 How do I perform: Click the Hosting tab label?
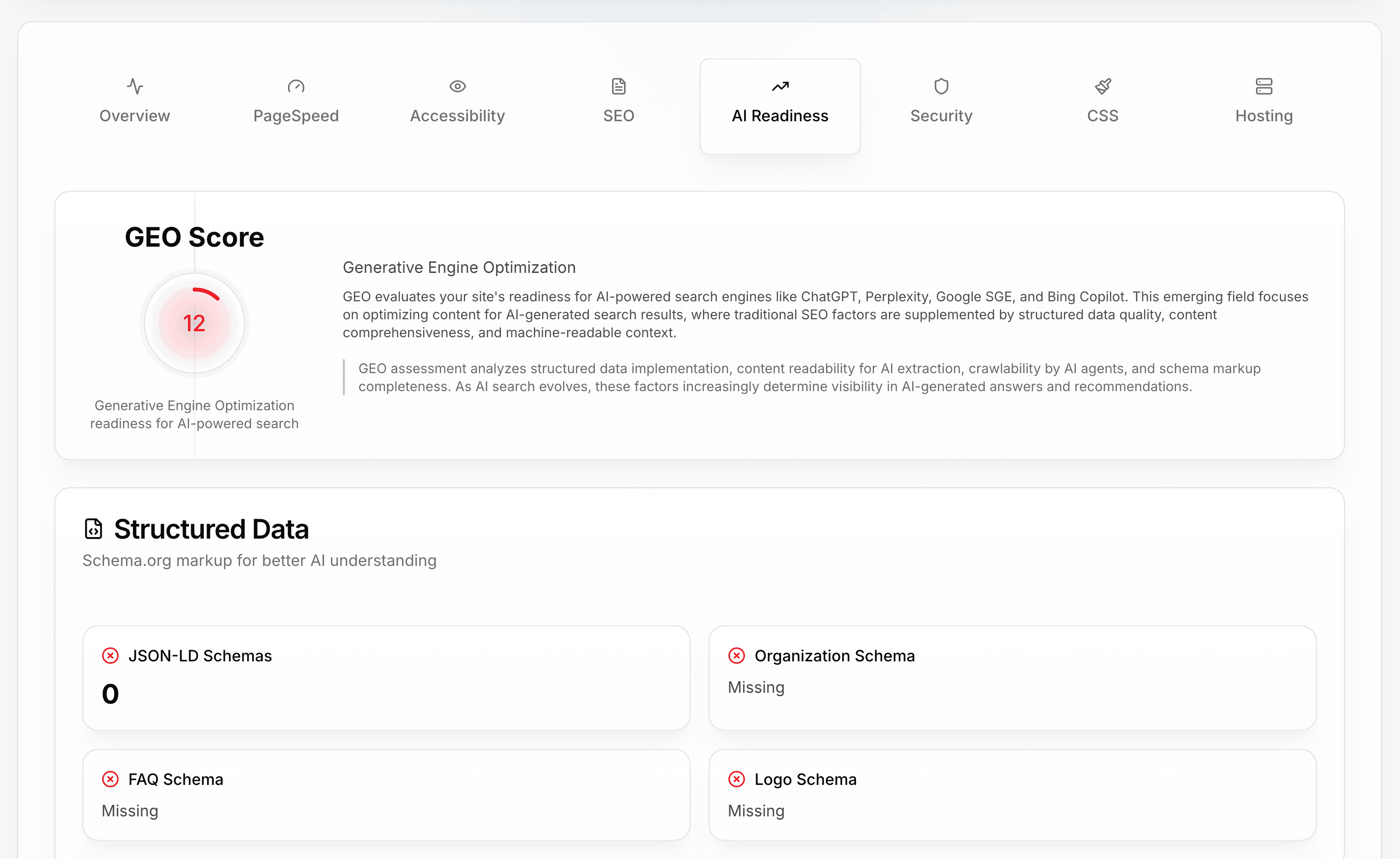[1264, 116]
